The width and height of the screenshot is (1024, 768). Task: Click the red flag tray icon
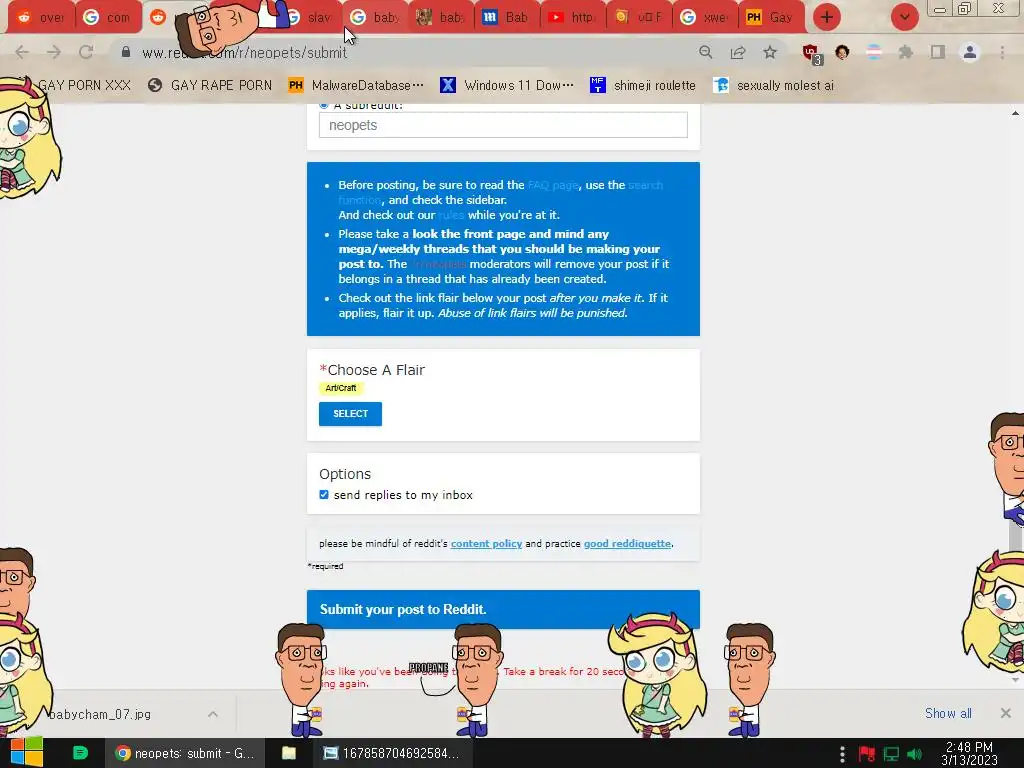click(x=867, y=754)
